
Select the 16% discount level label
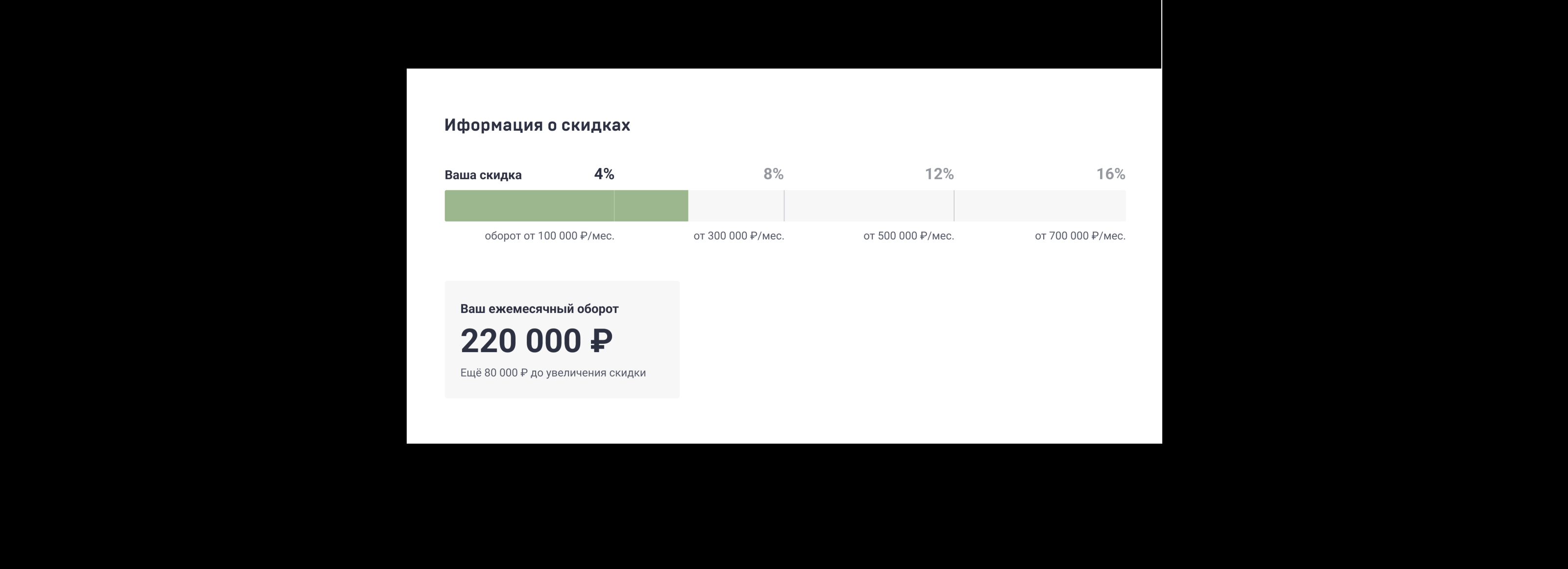pos(1110,174)
